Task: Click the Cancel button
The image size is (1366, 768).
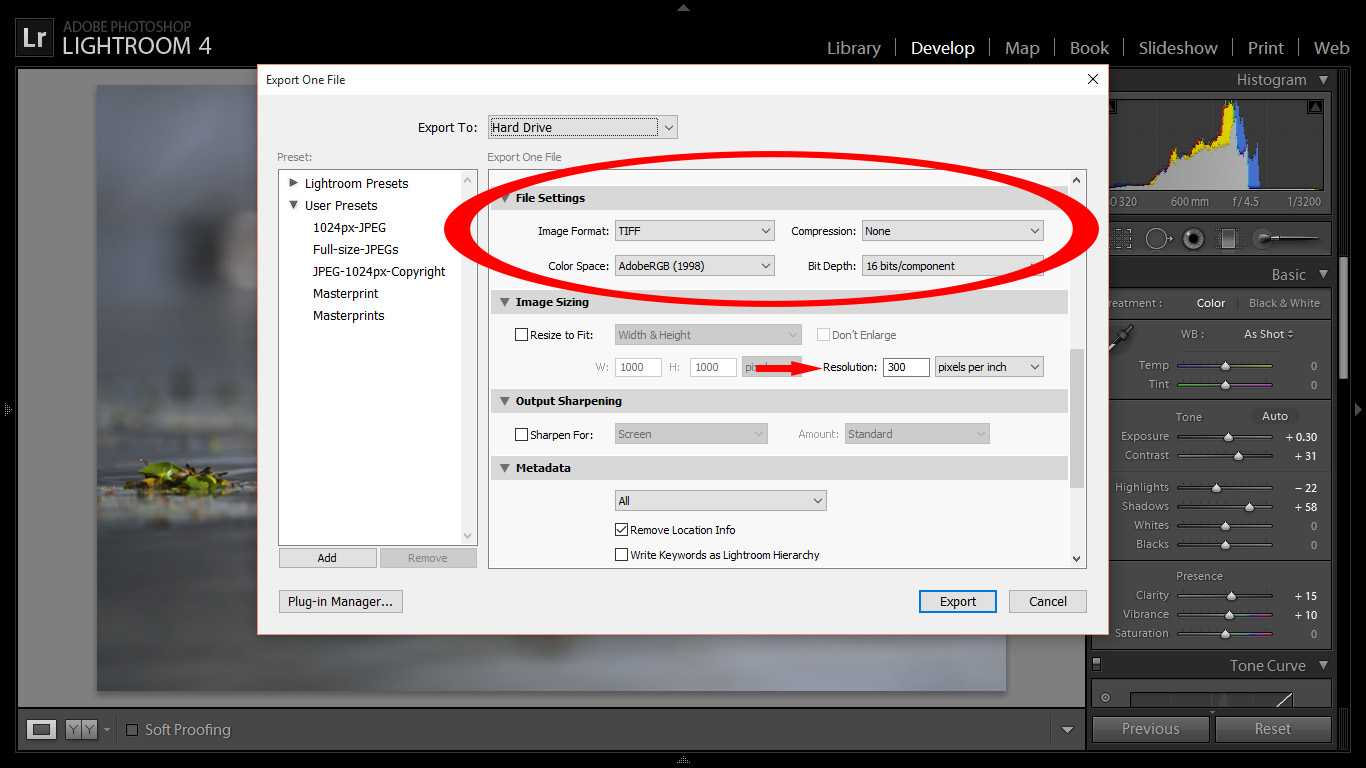Action: [1048, 601]
